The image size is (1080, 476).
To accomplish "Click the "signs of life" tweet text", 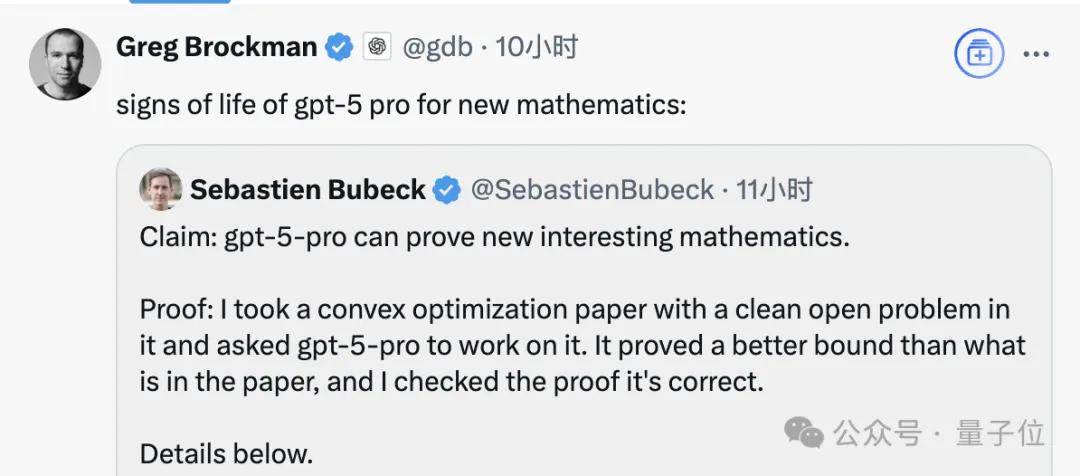I will tap(401, 104).
